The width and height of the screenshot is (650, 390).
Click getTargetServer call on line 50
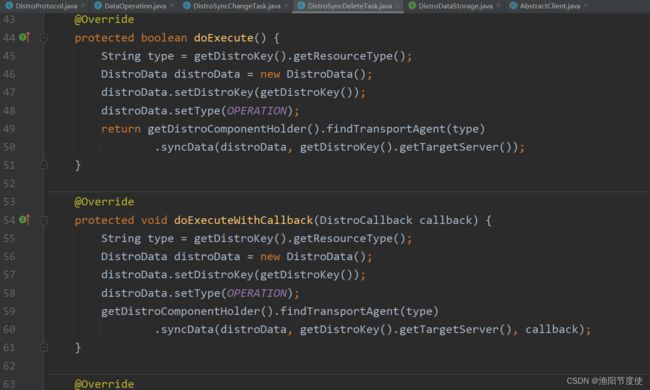coord(449,147)
